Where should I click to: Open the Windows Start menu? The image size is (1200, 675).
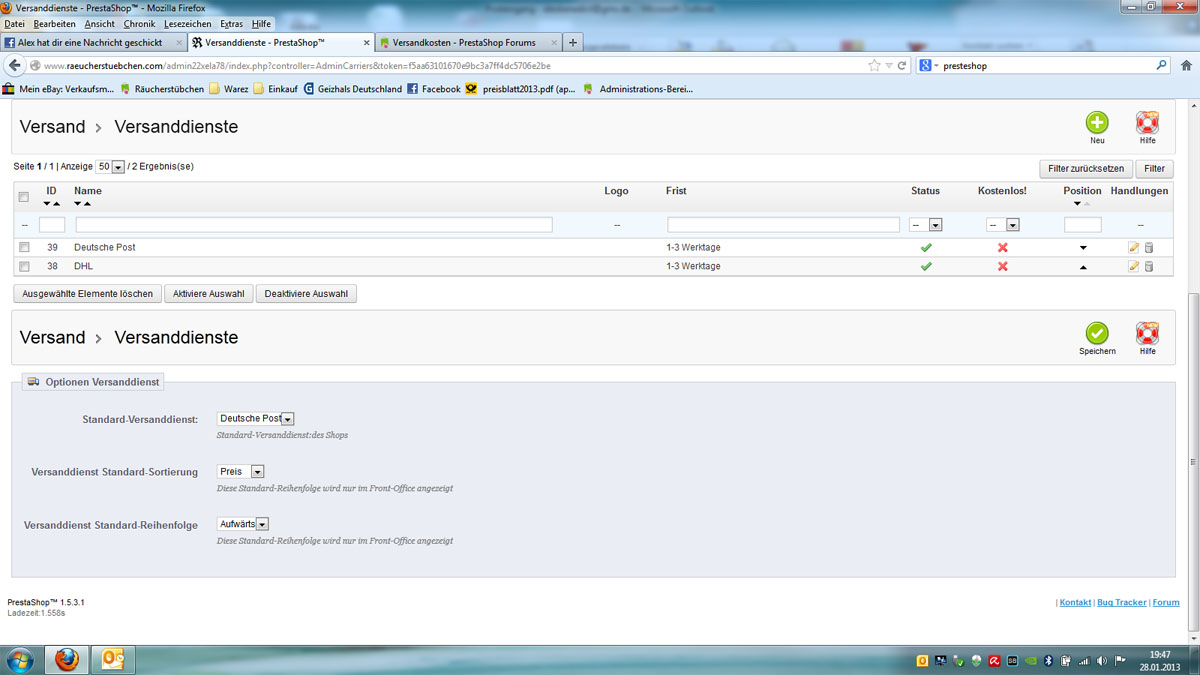pyautogui.click(x=20, y=660)
